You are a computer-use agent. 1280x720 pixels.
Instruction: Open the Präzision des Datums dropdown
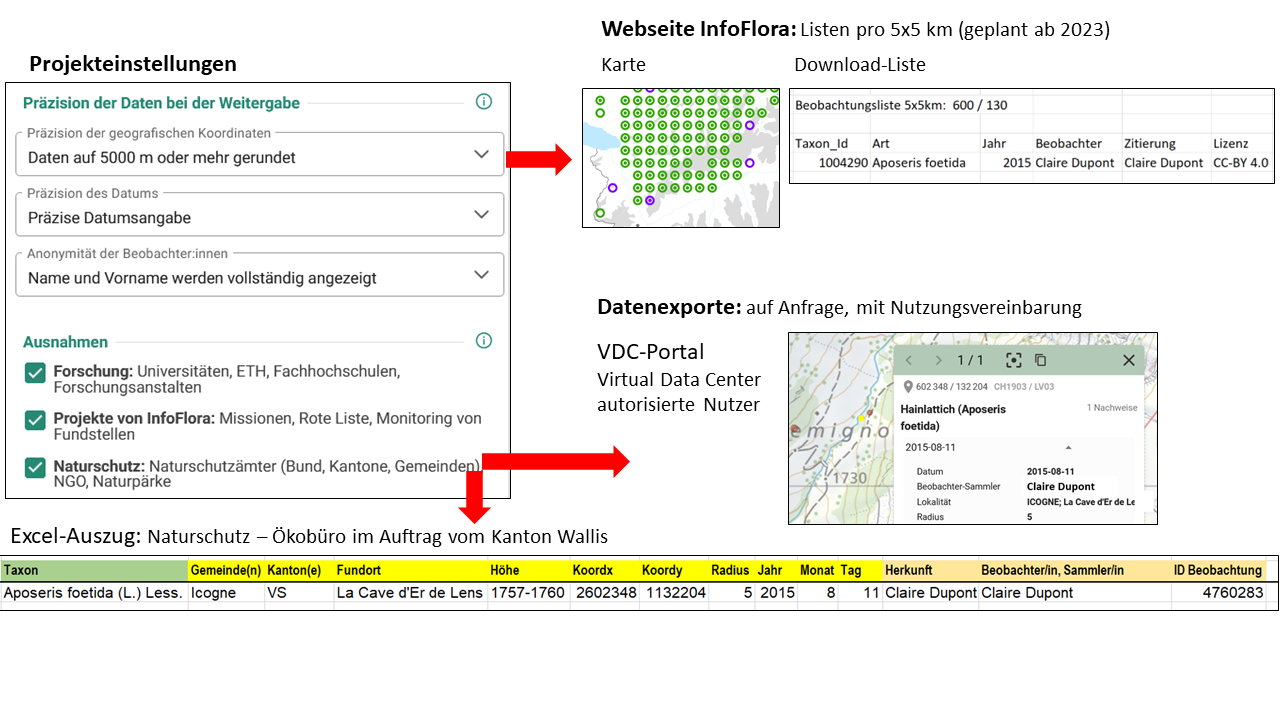(260, 215)
